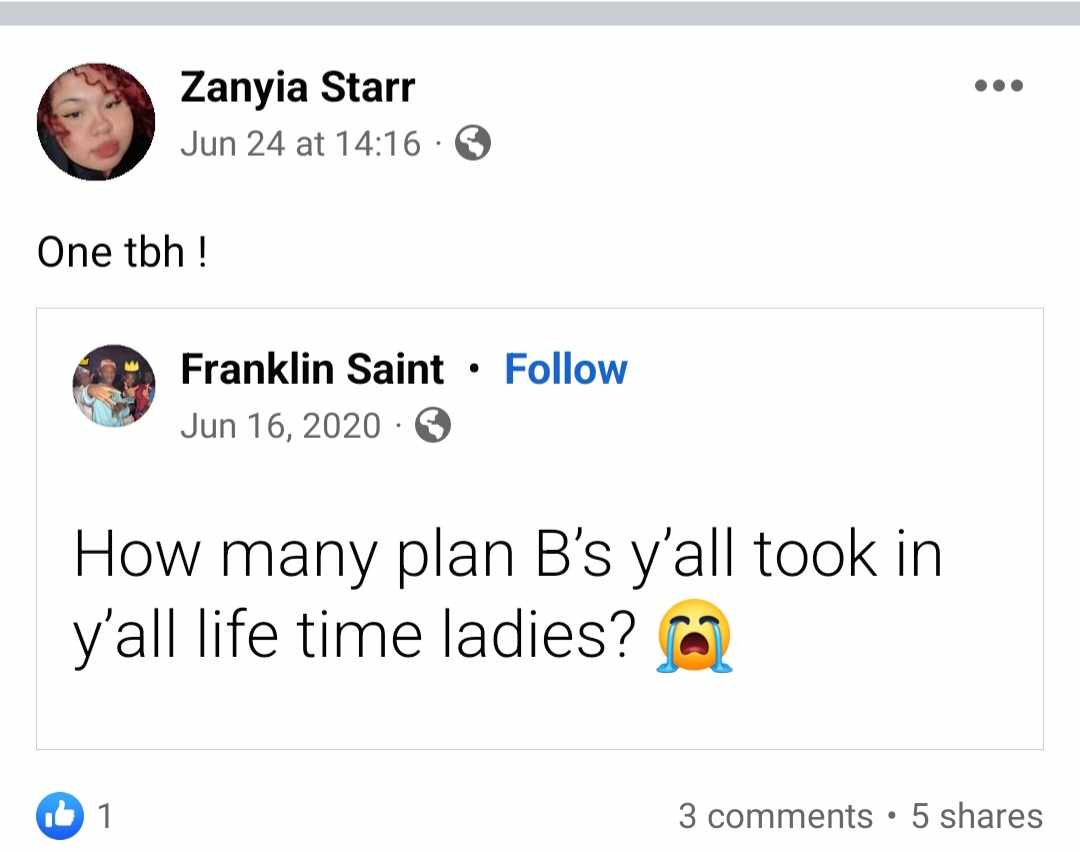Open the three-dot post options menu
The image size is (1080, 852).
coord(999,86)
